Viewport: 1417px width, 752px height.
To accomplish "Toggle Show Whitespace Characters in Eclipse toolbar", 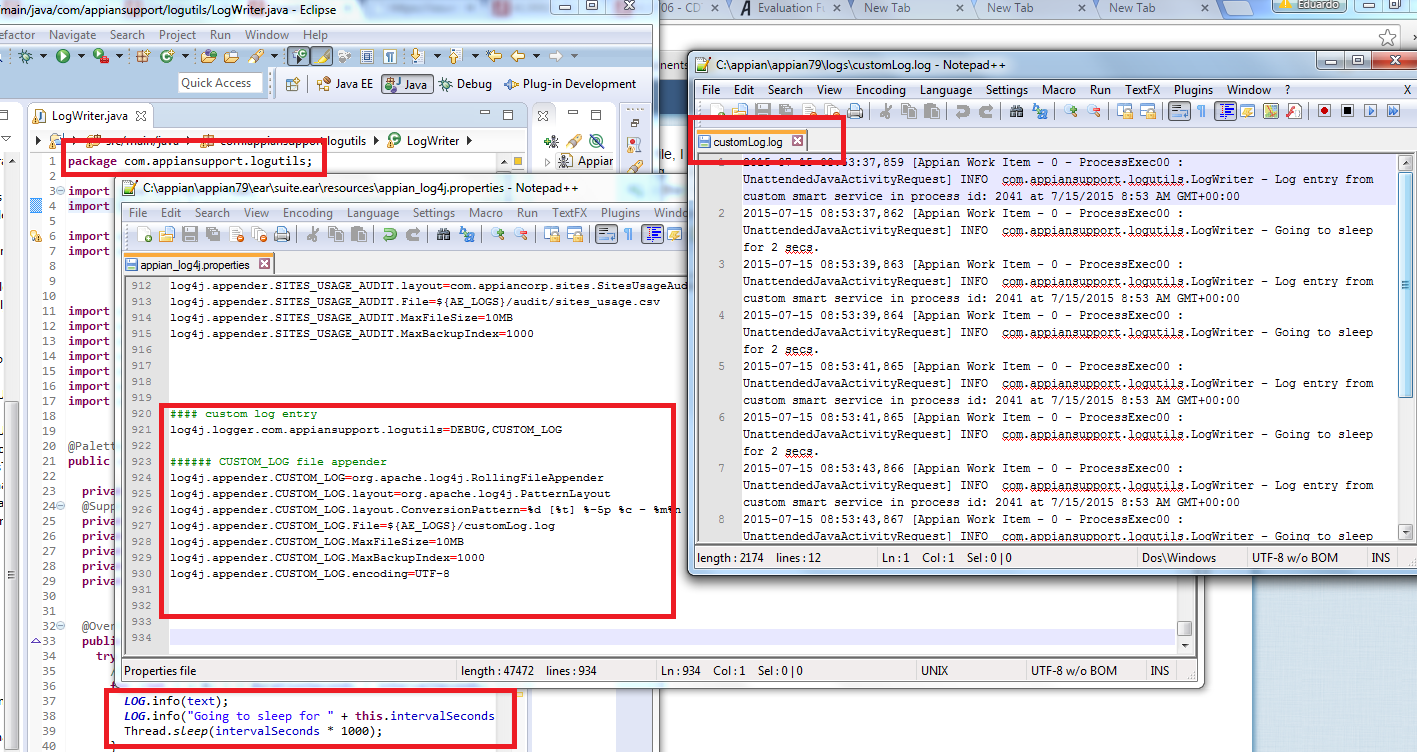I will click(x=389, y=56).
